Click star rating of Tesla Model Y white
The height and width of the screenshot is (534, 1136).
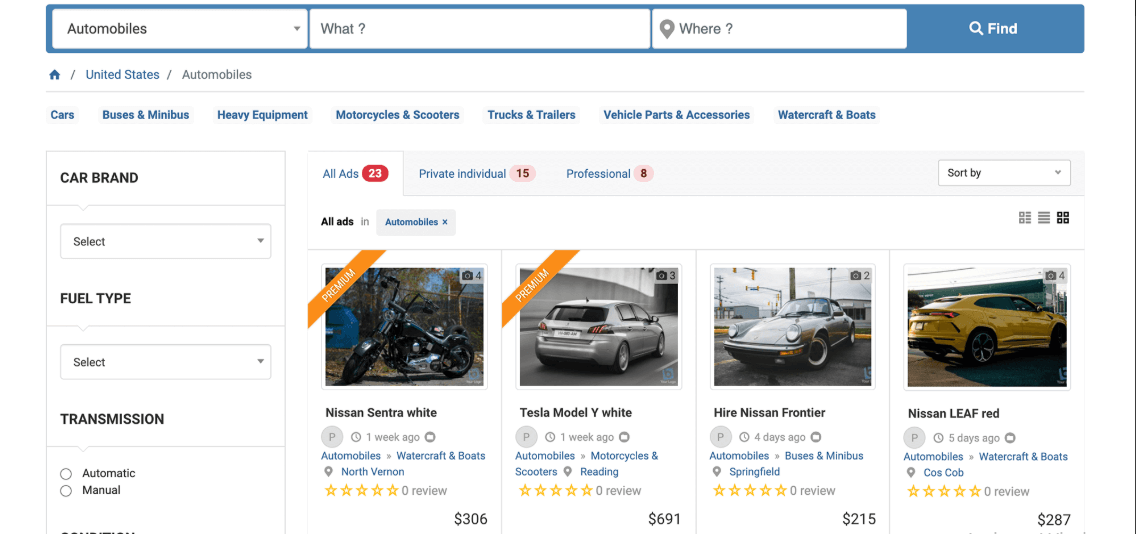click(x=556, y=491)
